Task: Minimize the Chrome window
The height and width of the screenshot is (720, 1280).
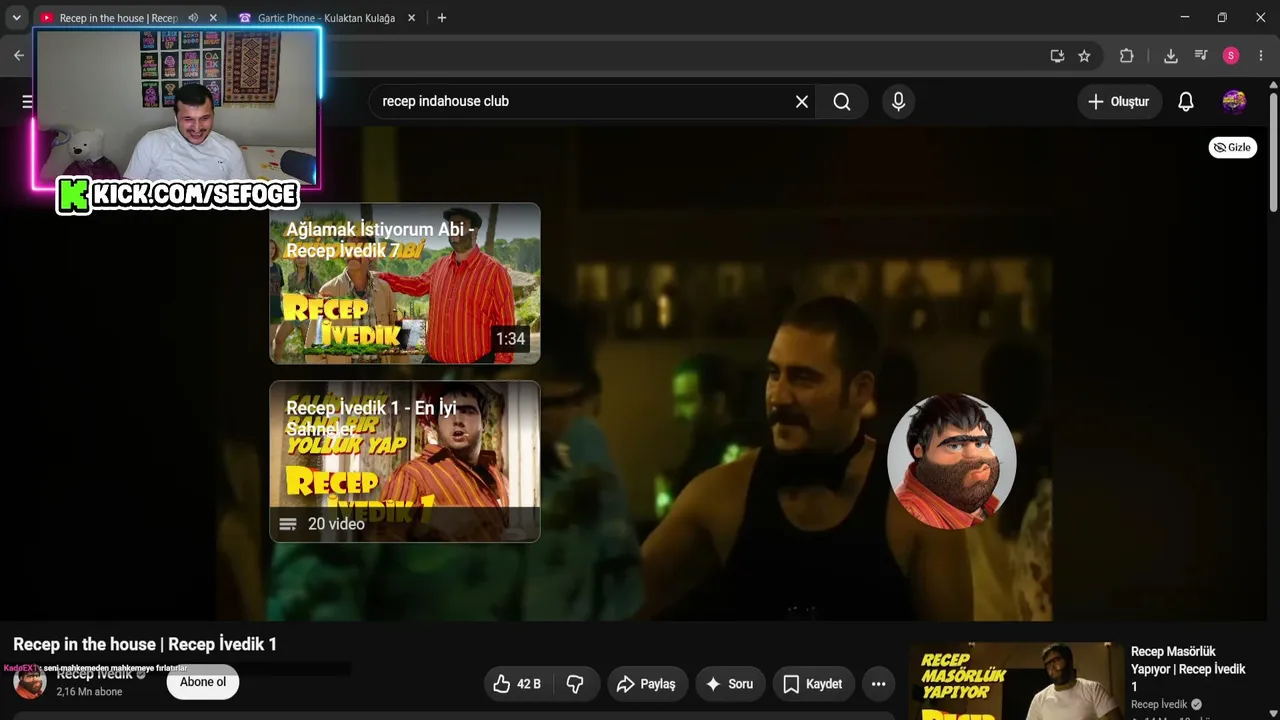Action: click(1185, 17)
